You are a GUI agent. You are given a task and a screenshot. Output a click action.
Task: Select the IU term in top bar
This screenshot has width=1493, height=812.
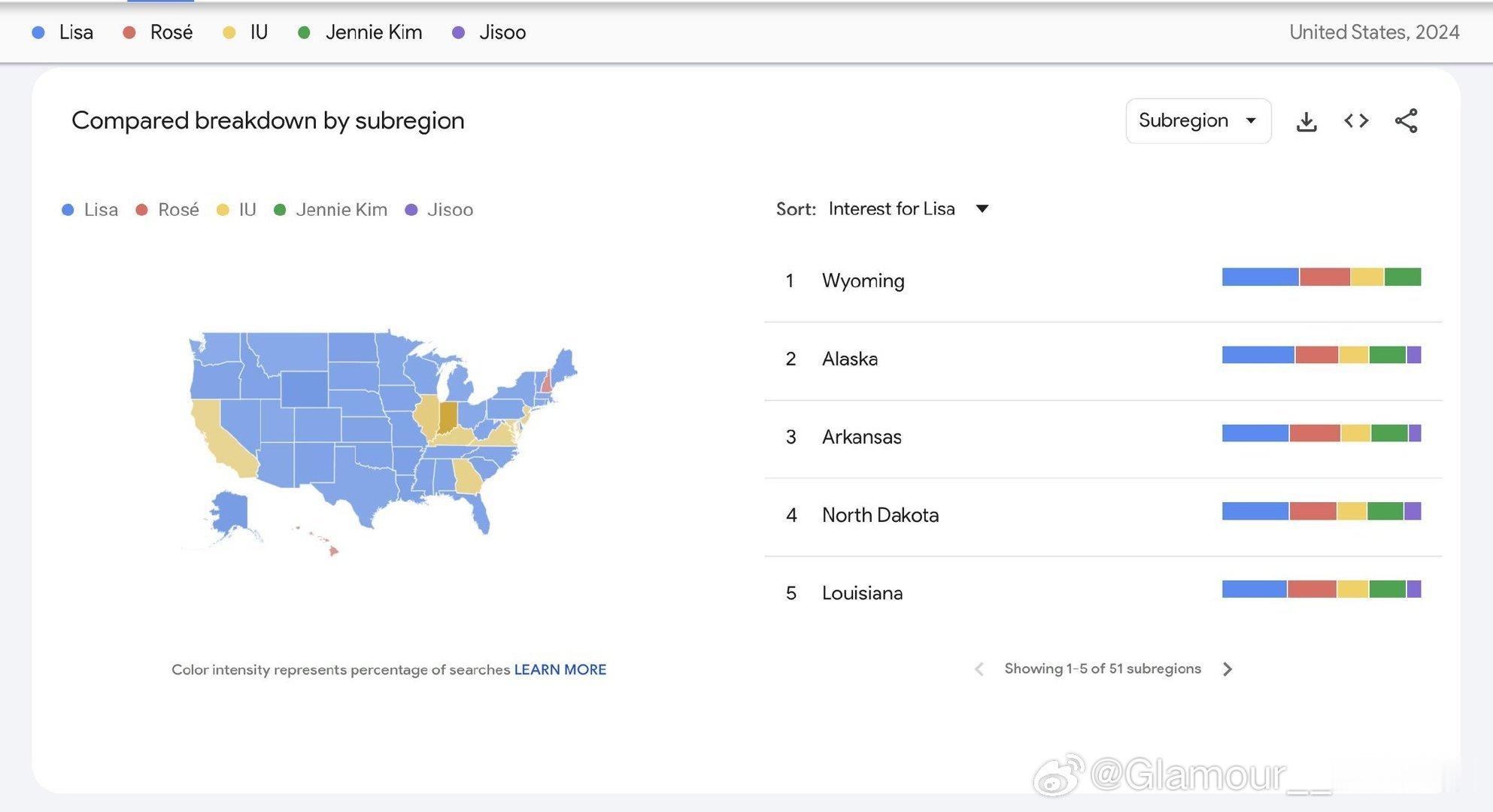click(259, 32)
